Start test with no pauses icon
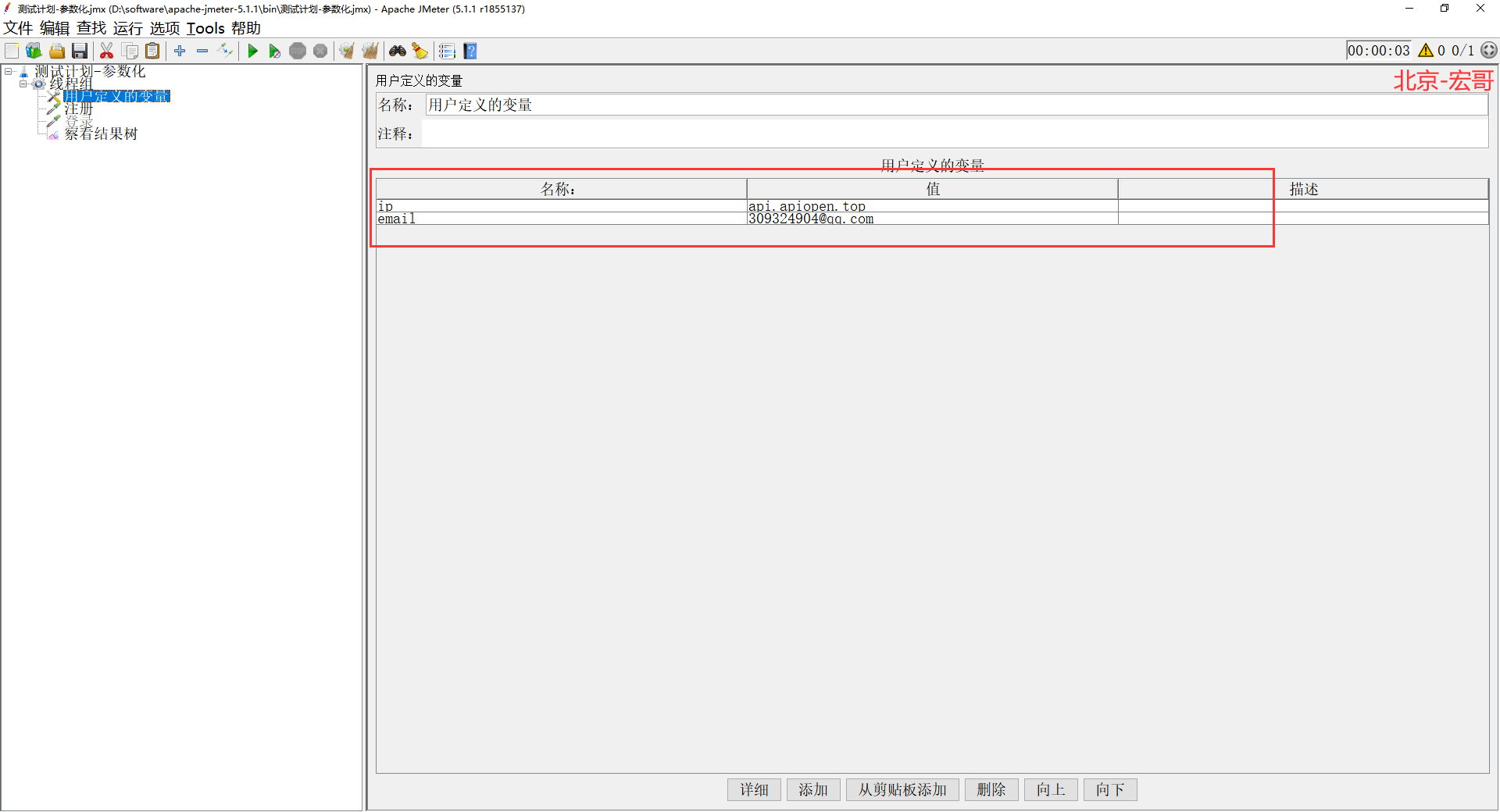 275,51
